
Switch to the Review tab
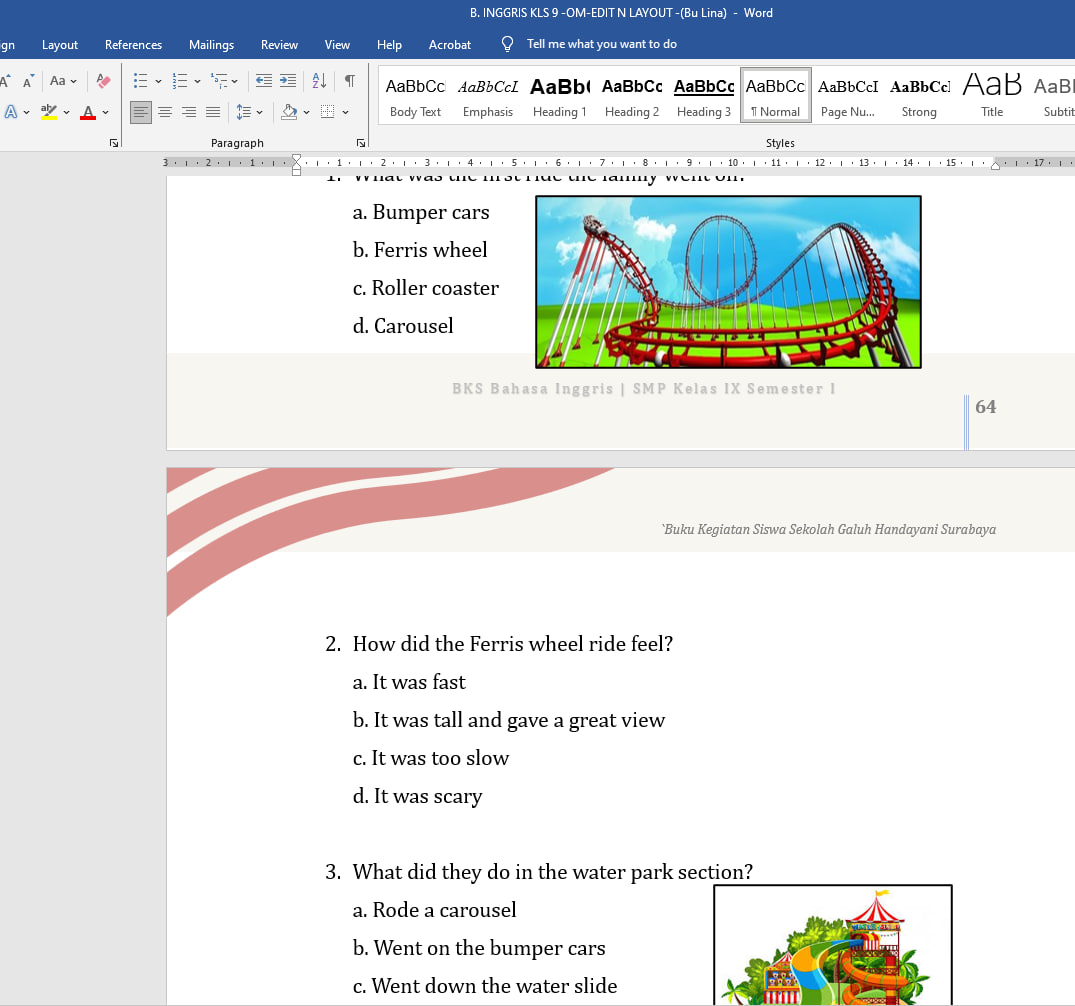(x=279, y=45)
